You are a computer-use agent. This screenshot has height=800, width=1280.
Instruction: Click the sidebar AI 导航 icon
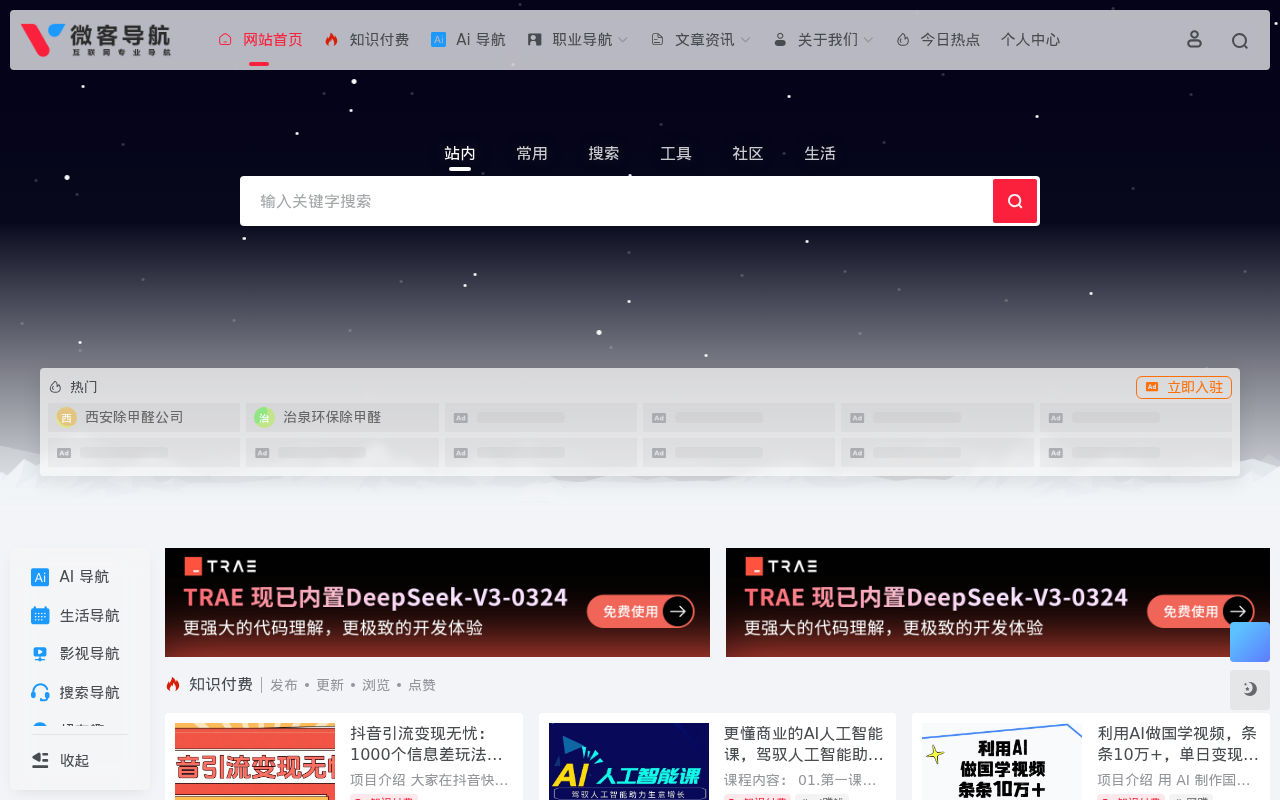click(x=40, y=577)
